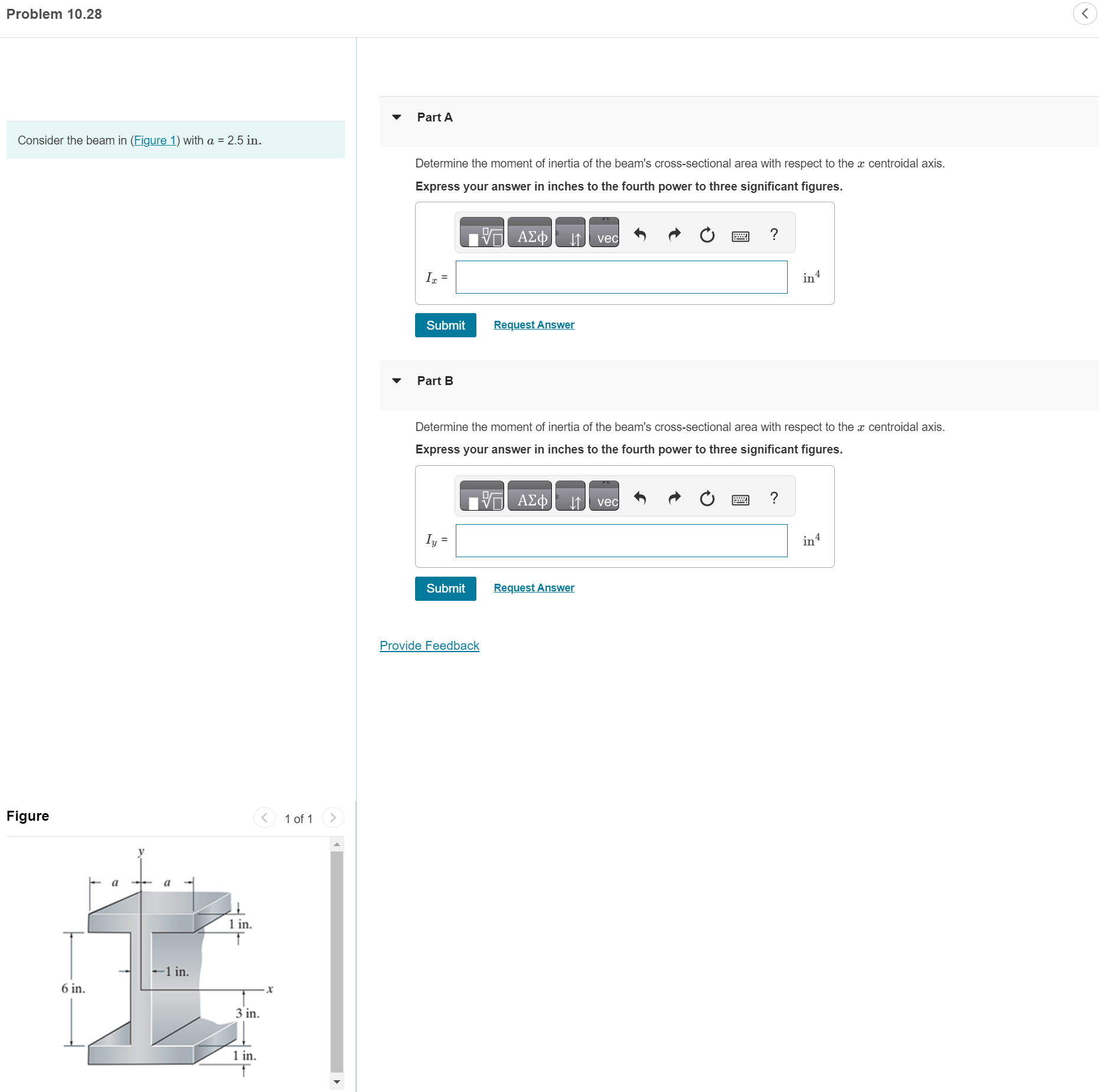Viewport: 1099px width, 1092px height.
Task: Click subscript/superscript arrows tool in Part A
Action: click(x=570, y=232)
